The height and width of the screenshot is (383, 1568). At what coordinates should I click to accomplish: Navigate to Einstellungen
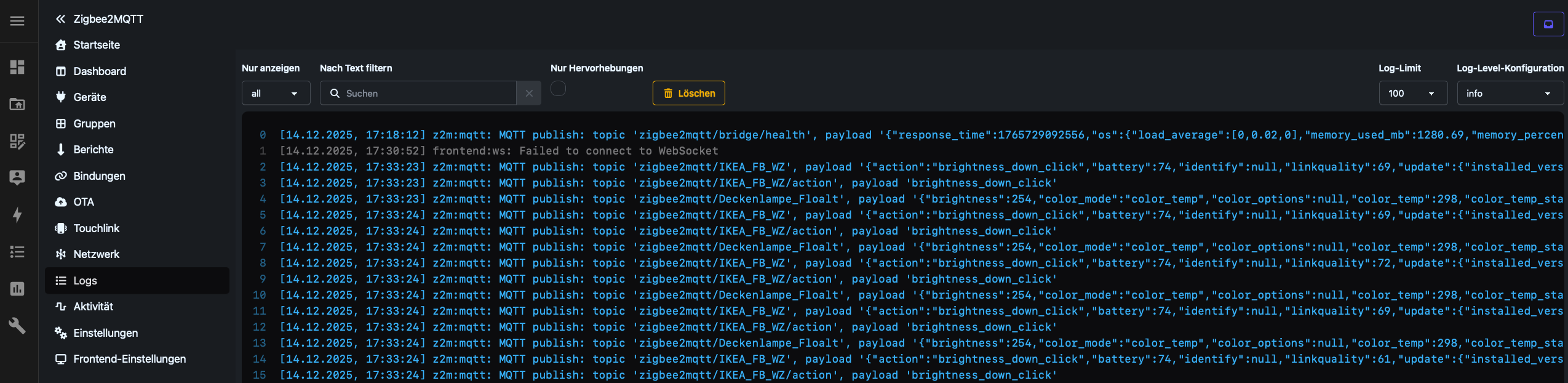pyautogui.click(x=105, y=333)
